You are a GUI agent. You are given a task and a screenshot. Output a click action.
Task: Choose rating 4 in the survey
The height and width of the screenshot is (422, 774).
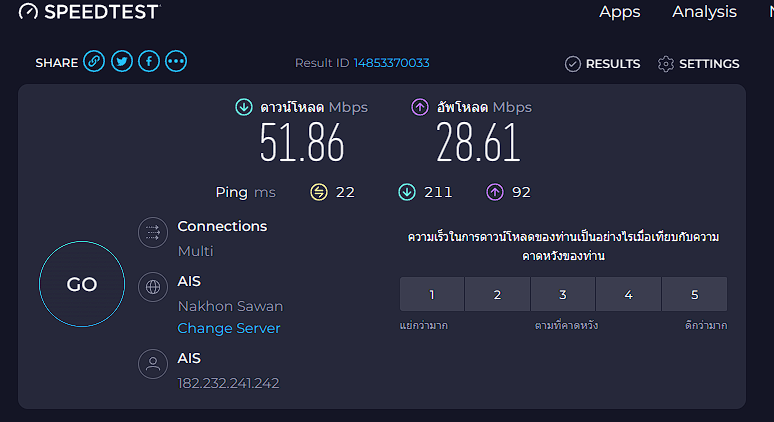coord(628,295)
